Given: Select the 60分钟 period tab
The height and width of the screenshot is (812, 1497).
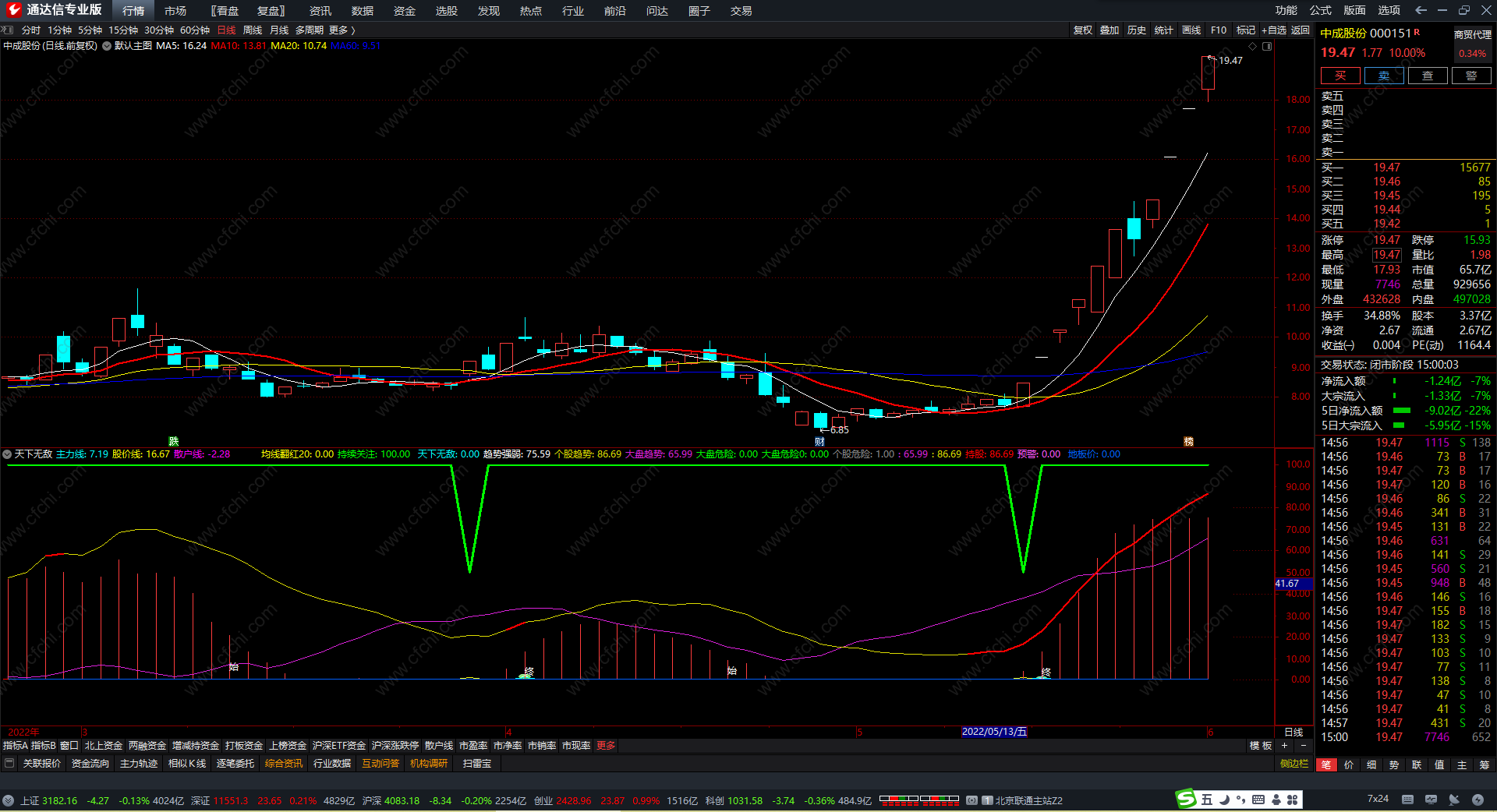Looking at the screenshot, I should click(x=195, y=30).
